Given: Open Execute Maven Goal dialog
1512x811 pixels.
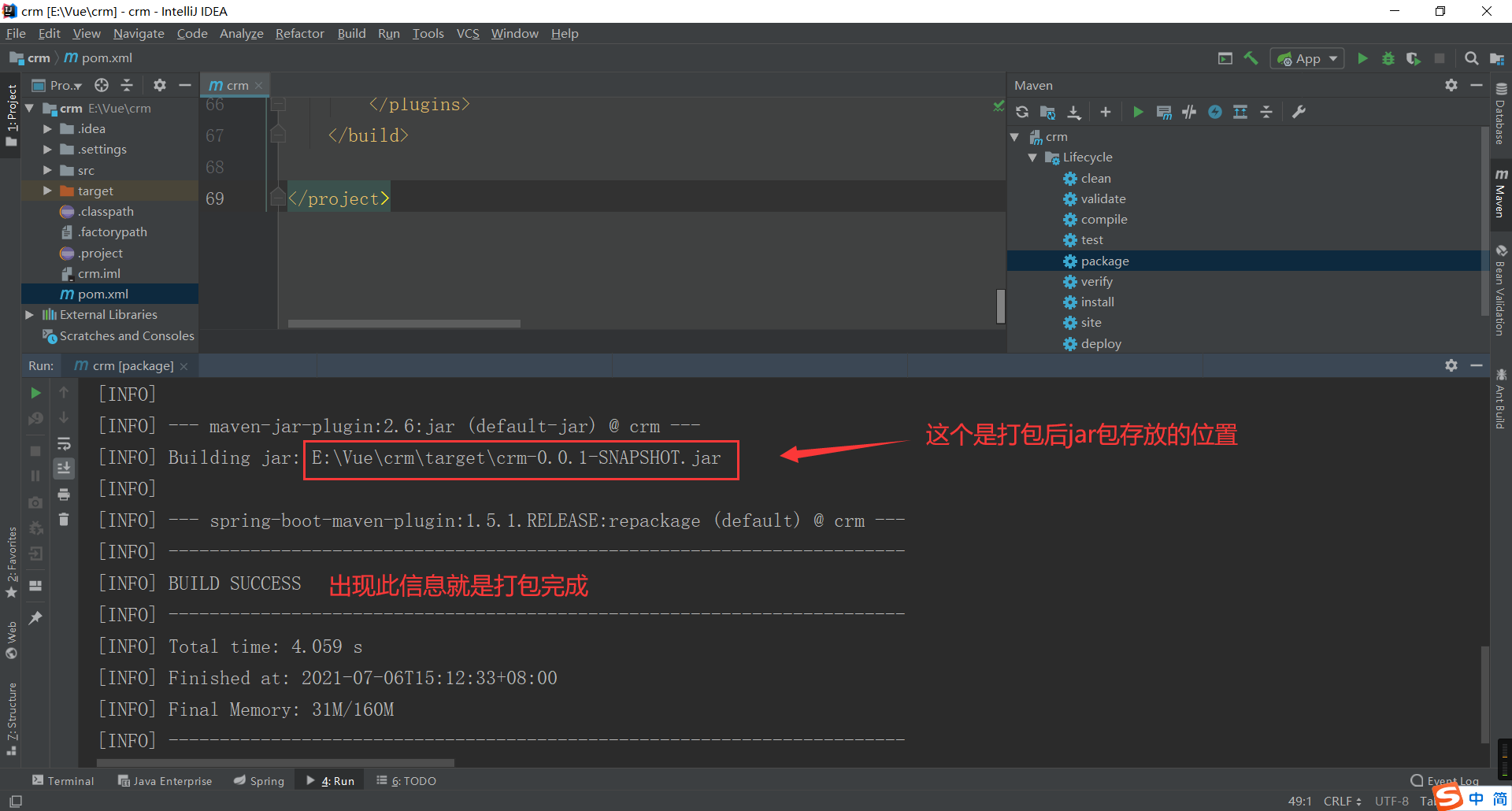Looking at the screenshot, I should click(x=1164, y=112).
